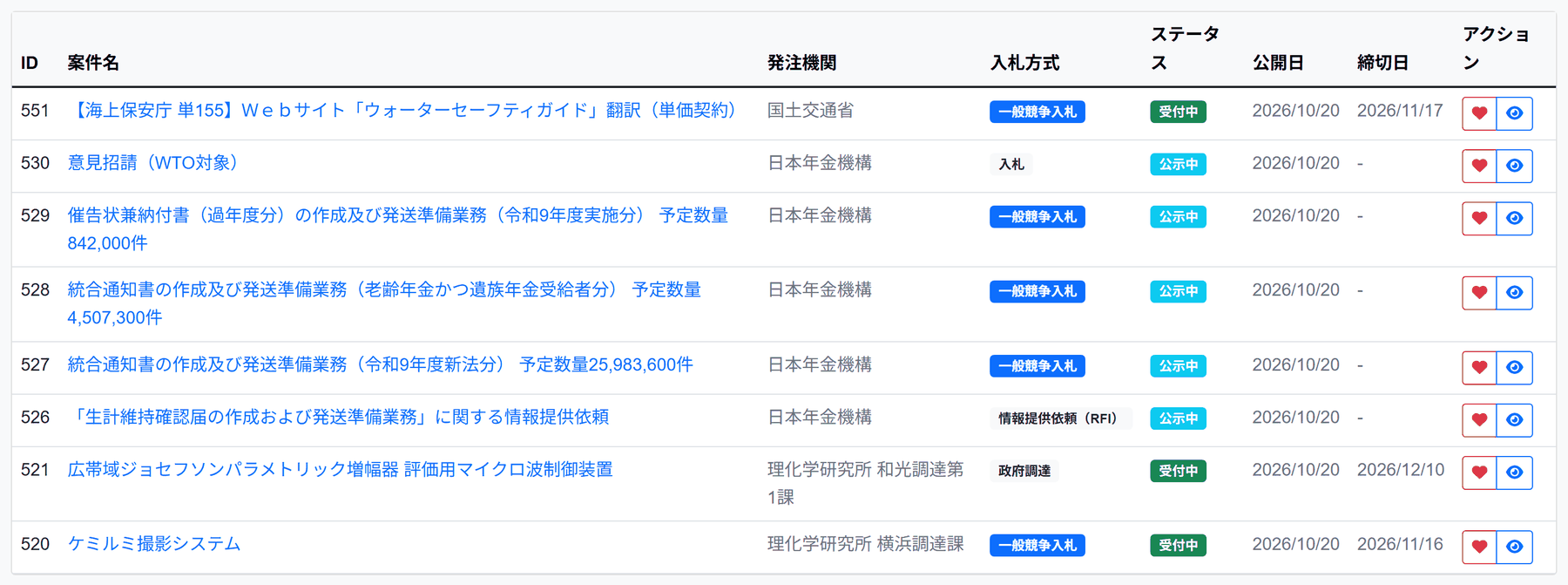Click the ステータス column header
Screen dimensions: 1568x585
point(1185,48)
